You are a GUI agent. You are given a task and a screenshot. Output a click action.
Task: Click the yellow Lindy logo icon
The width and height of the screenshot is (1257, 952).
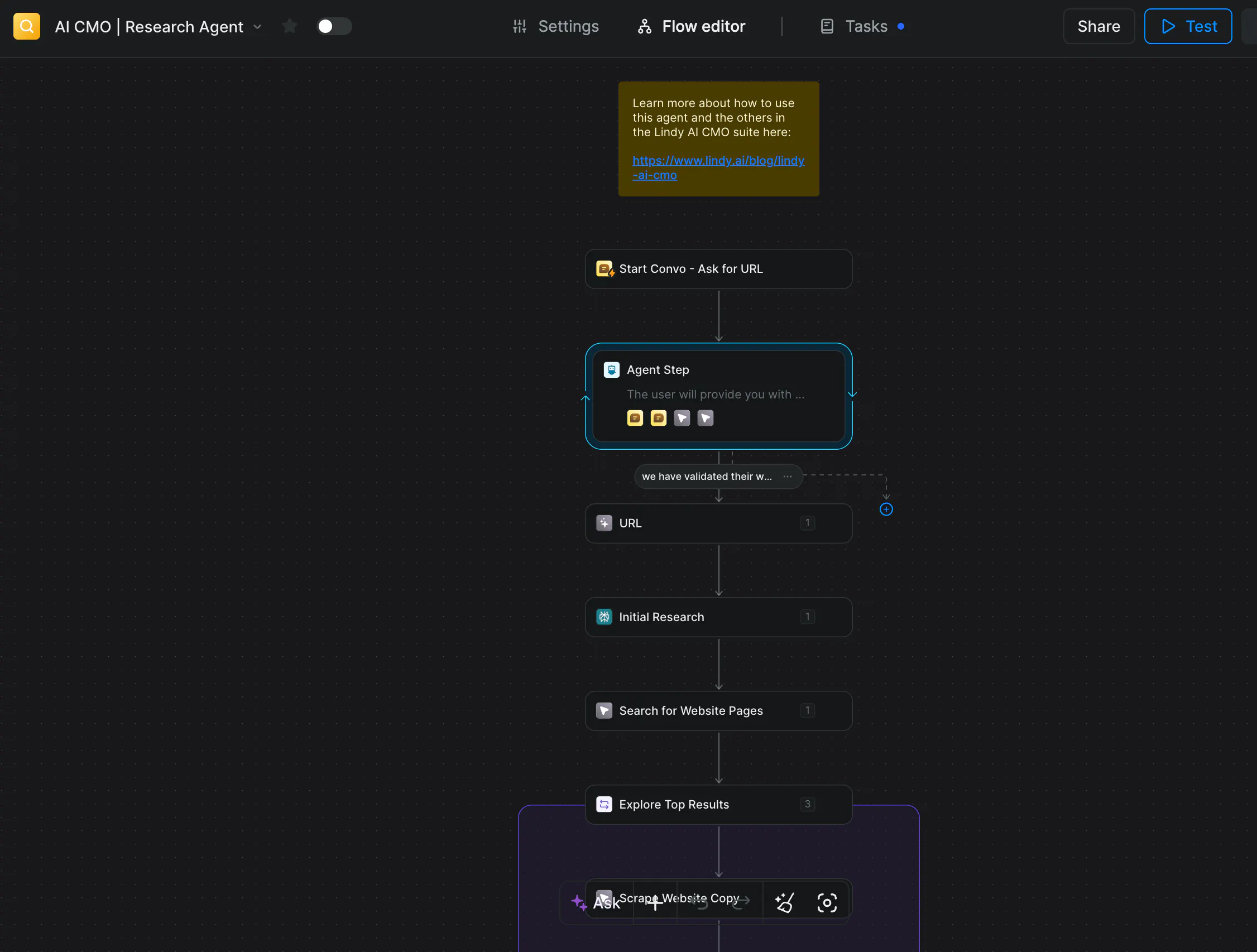click(26, 26)
